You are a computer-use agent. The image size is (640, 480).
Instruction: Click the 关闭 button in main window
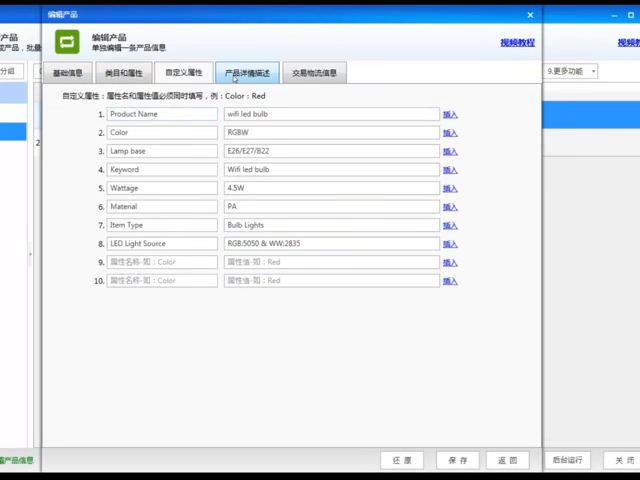pos(624,460)
